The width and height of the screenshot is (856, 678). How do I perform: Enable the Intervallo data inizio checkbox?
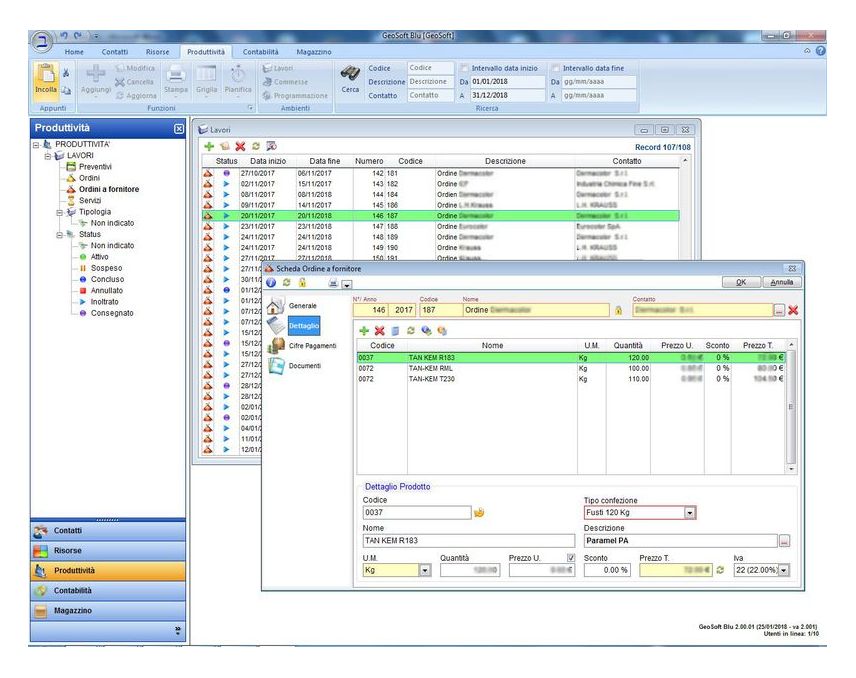[x=465, y=68]
